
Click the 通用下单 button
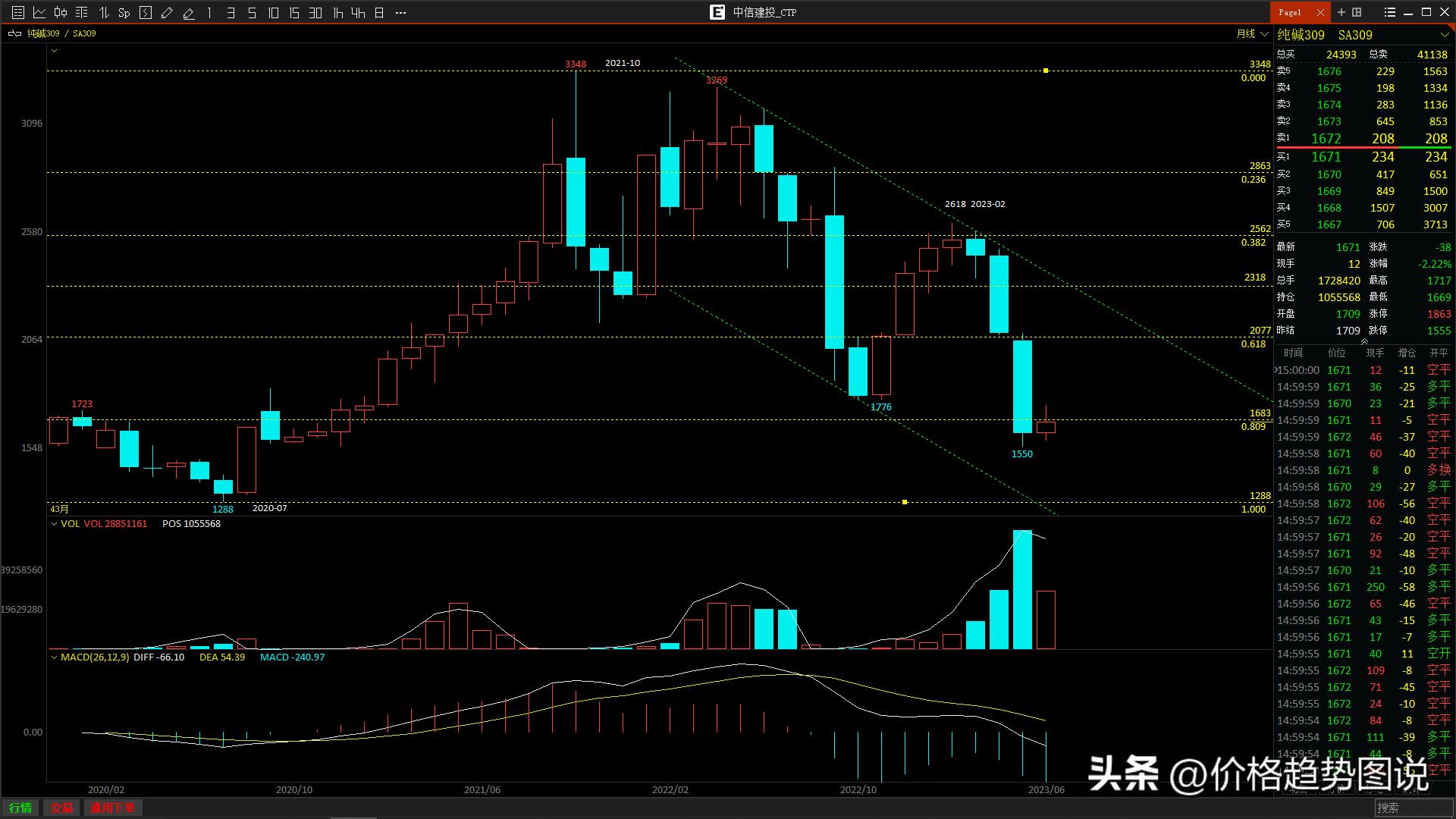click(112, 808)
